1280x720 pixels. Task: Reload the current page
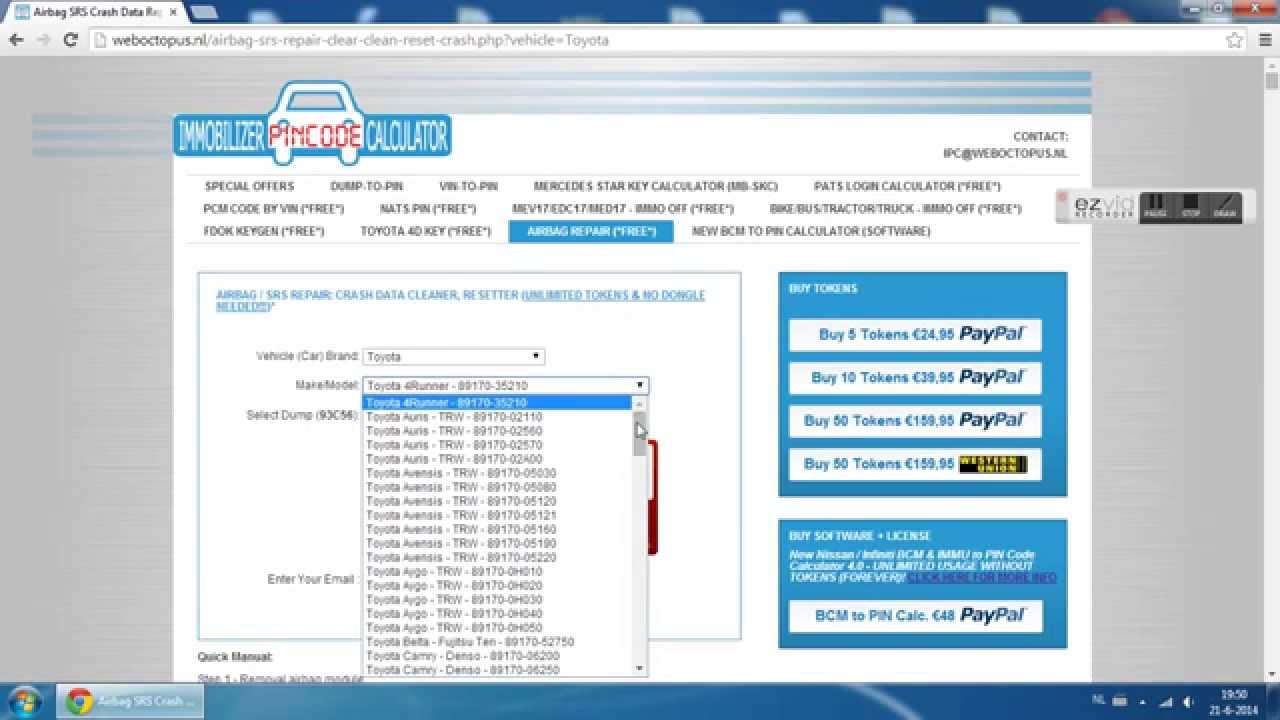pos(70,40)
